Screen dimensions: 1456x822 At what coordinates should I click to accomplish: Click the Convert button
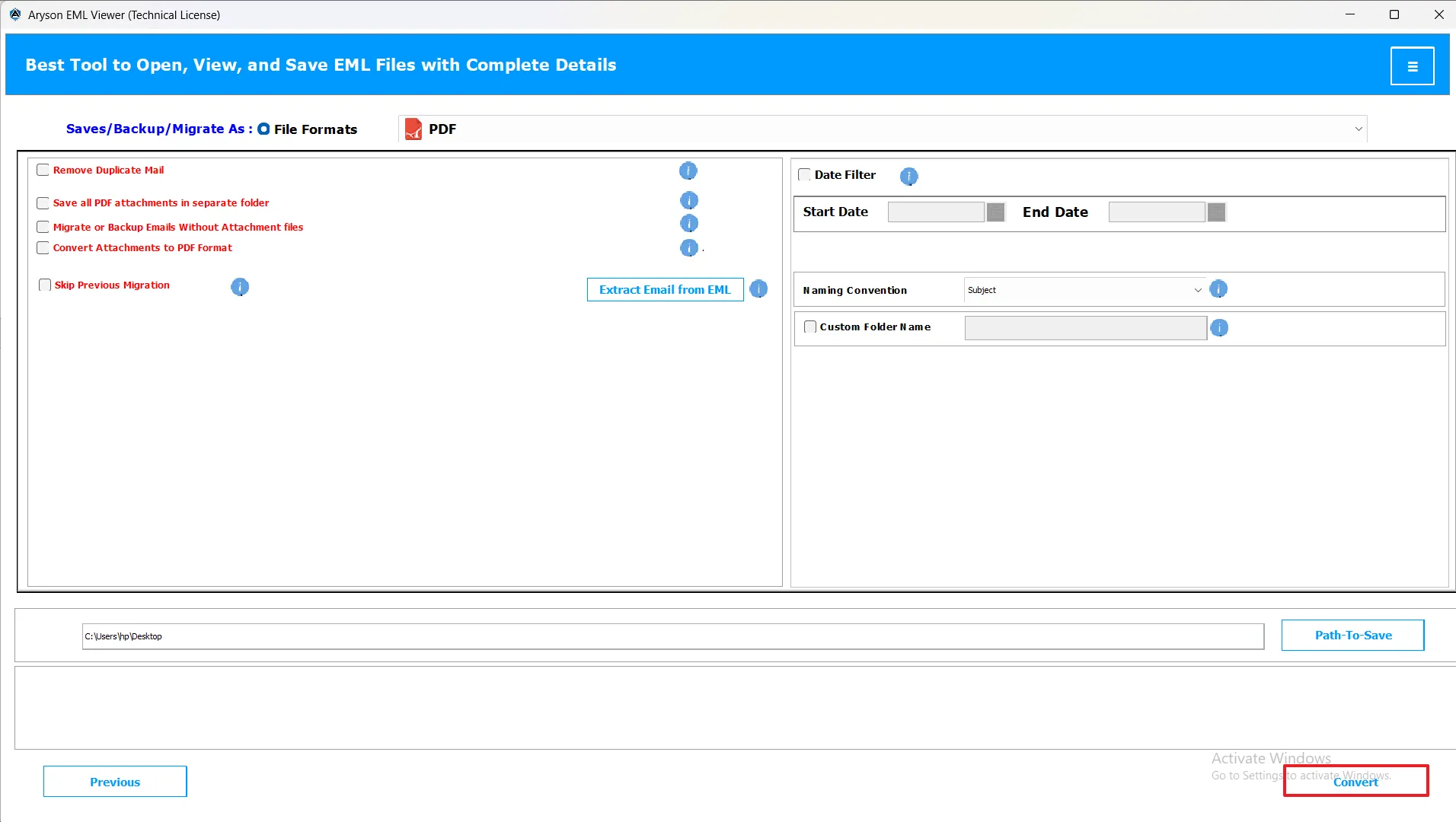coord(1355,782)
